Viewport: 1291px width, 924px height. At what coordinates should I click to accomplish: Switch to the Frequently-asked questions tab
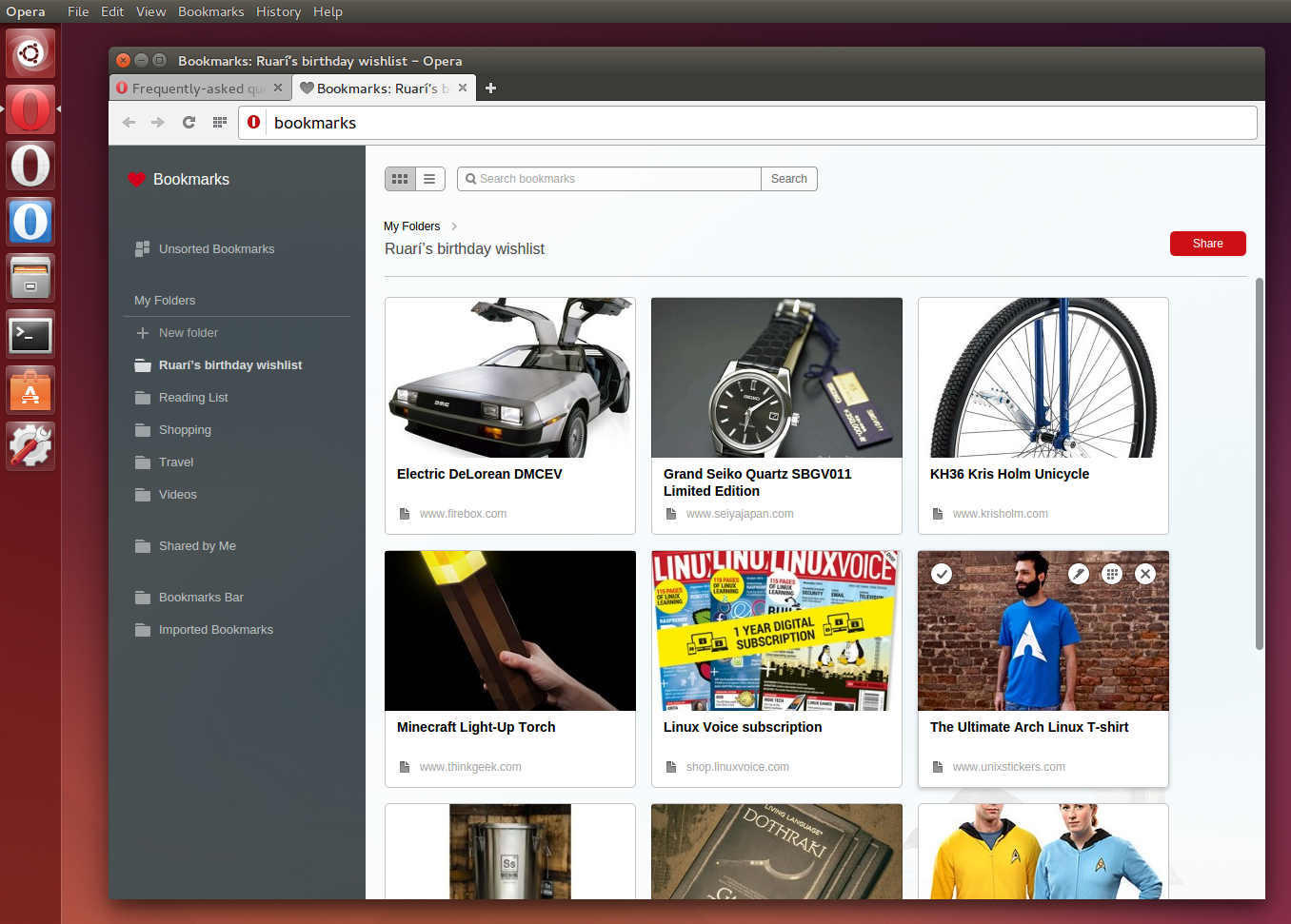[x=195, y=88]
